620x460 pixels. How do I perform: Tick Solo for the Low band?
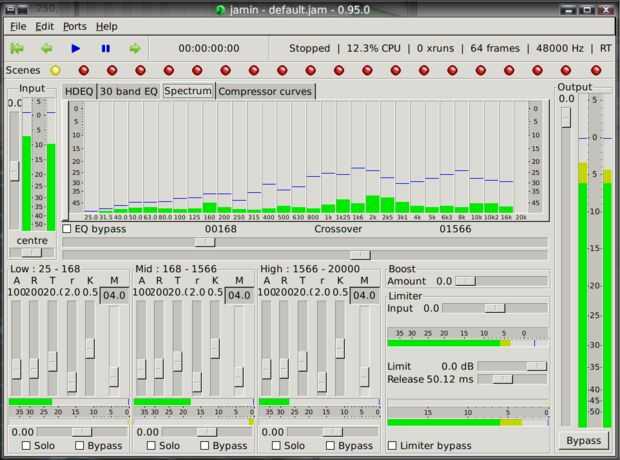click(26, 445)
